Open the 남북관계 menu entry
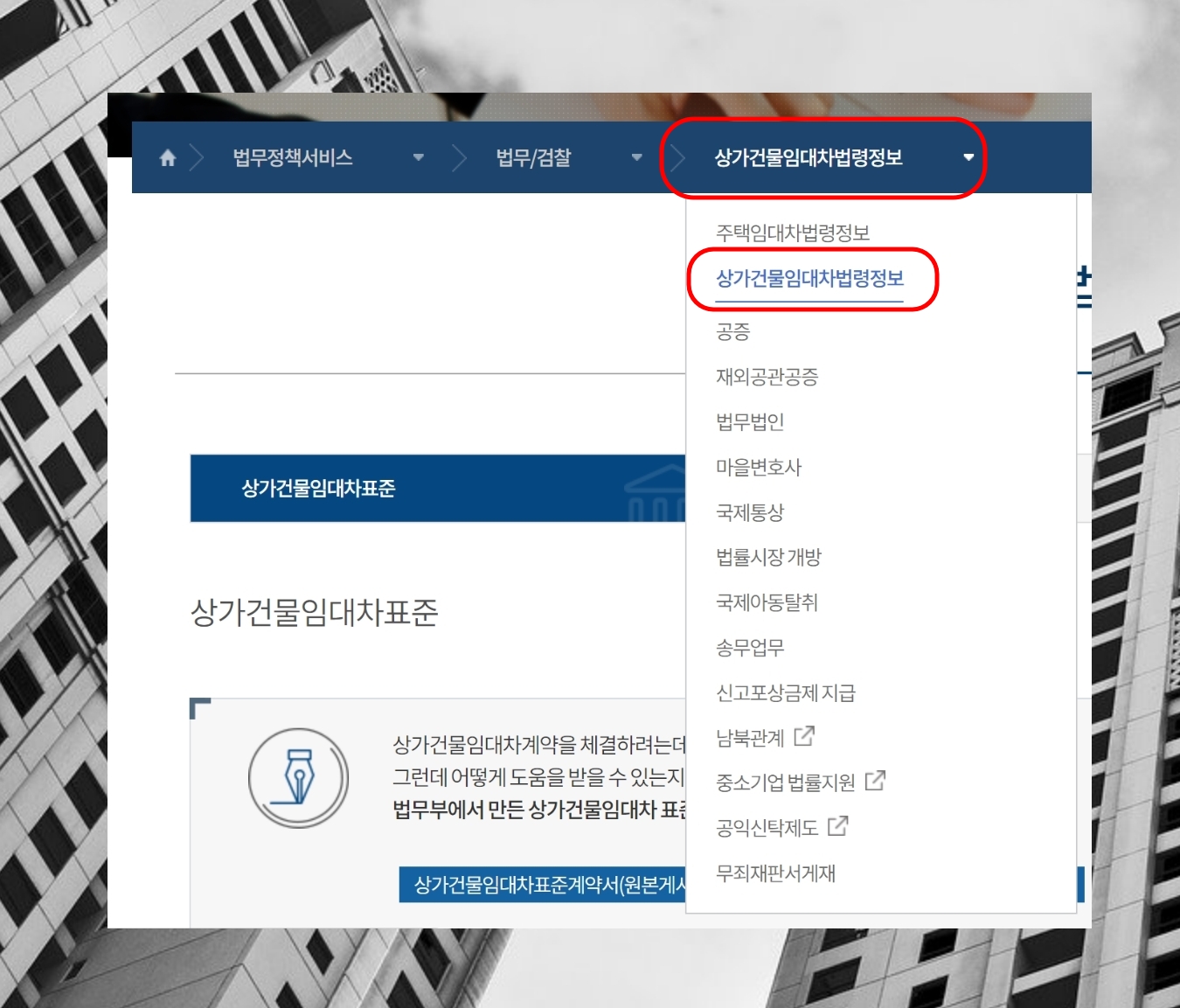The width and height of the screenshot is (1180, 1008). click(x=750, y=738)
